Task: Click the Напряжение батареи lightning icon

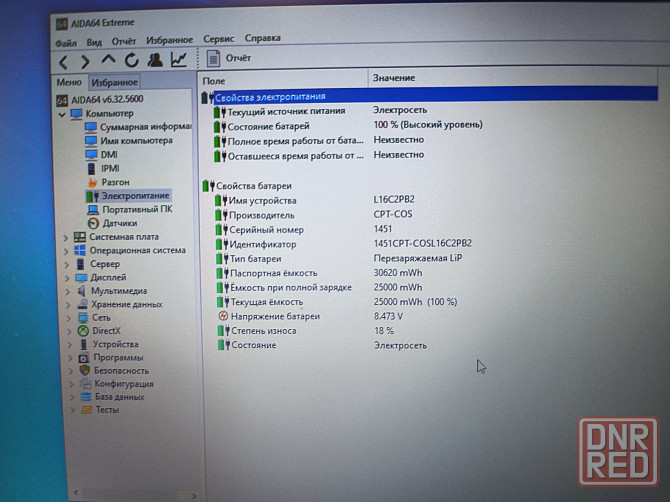Action: pos(223,316)
